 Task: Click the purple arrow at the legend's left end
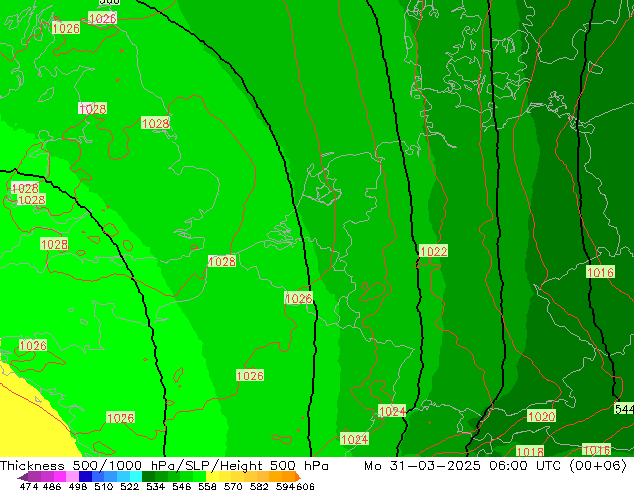[x=22, y=477]
